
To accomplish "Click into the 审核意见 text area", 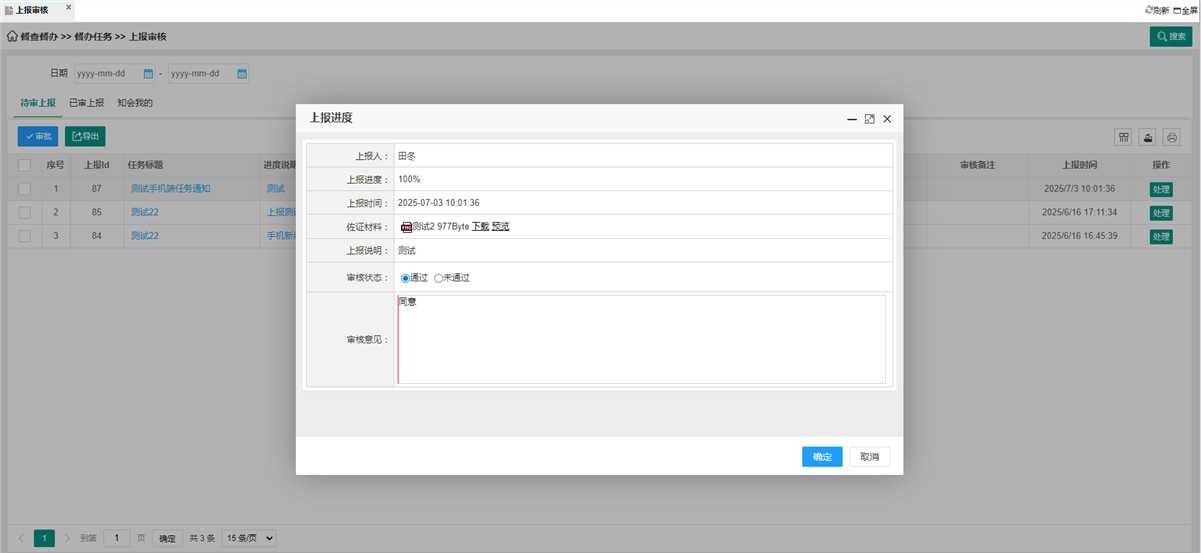I will tap(641, 339).
